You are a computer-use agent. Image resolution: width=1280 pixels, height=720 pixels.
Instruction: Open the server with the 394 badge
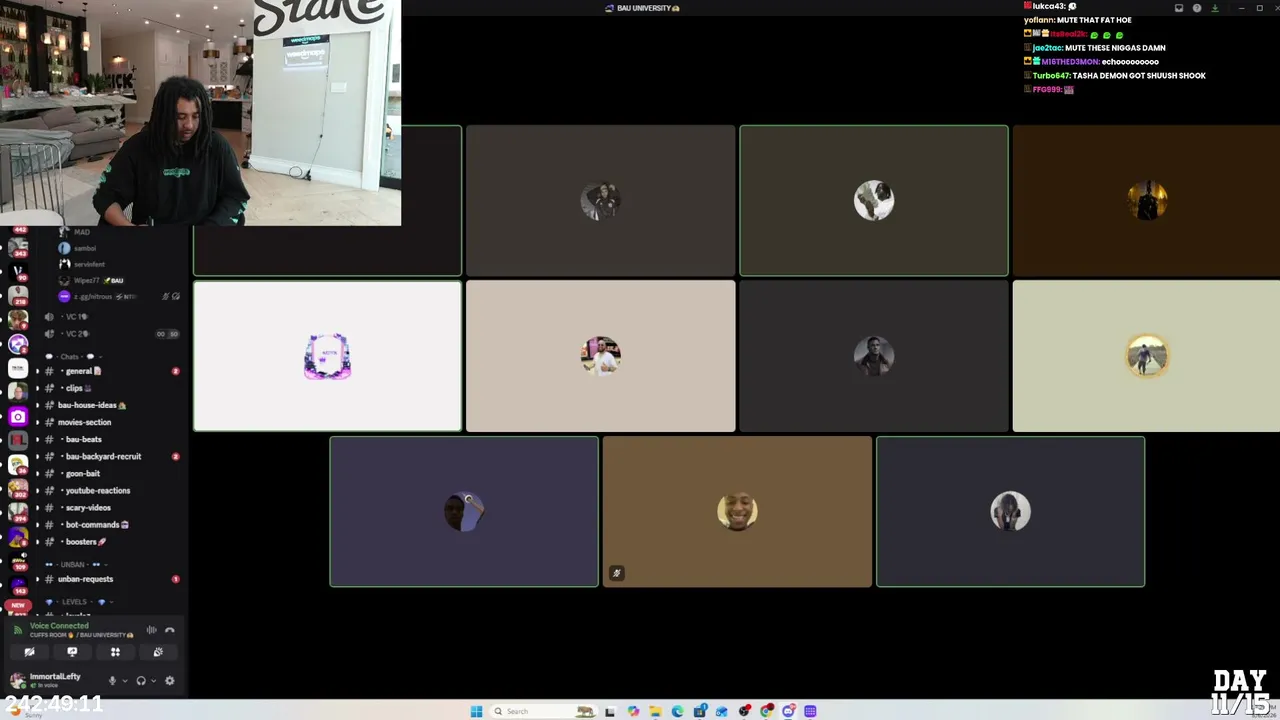18,512
